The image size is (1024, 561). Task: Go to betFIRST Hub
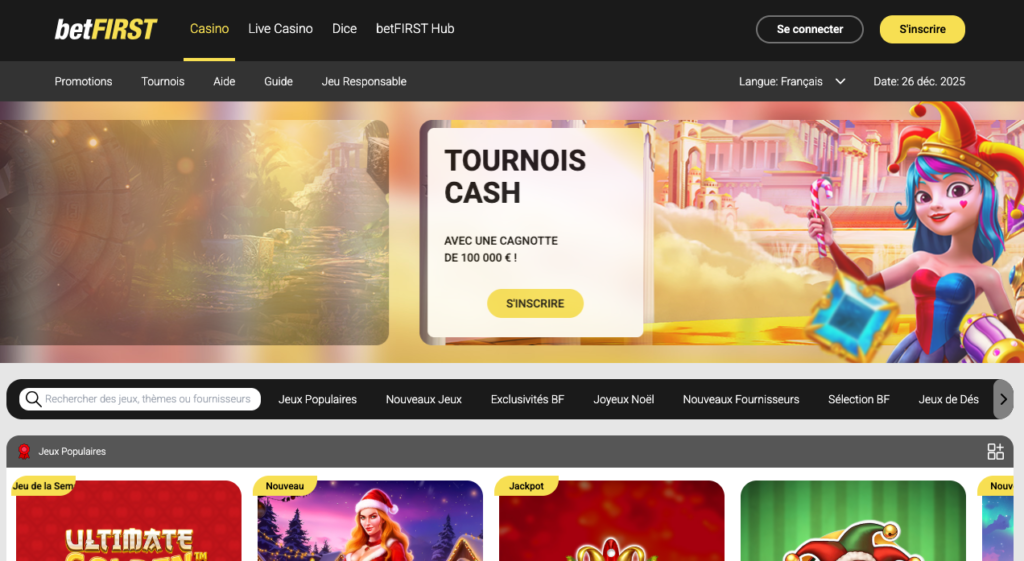(415, 29)
